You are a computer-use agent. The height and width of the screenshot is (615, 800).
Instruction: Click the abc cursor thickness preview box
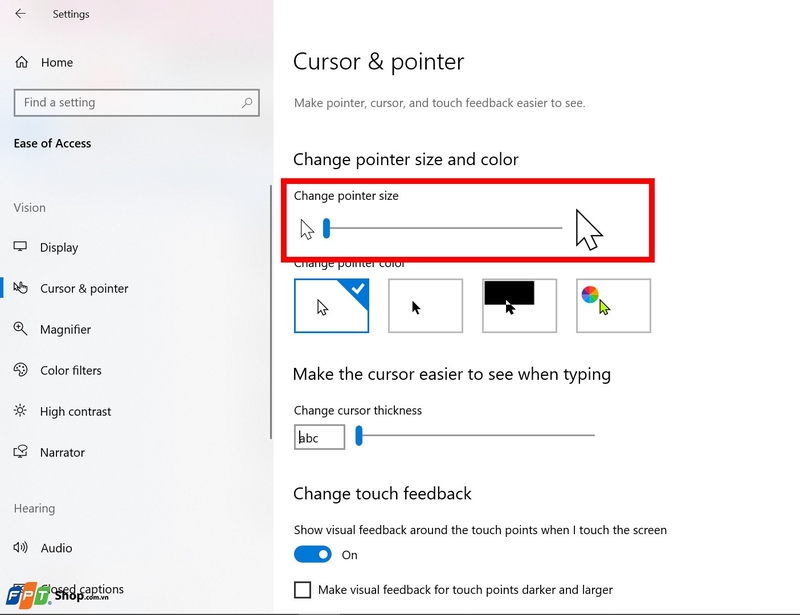[x=319, y=437]
